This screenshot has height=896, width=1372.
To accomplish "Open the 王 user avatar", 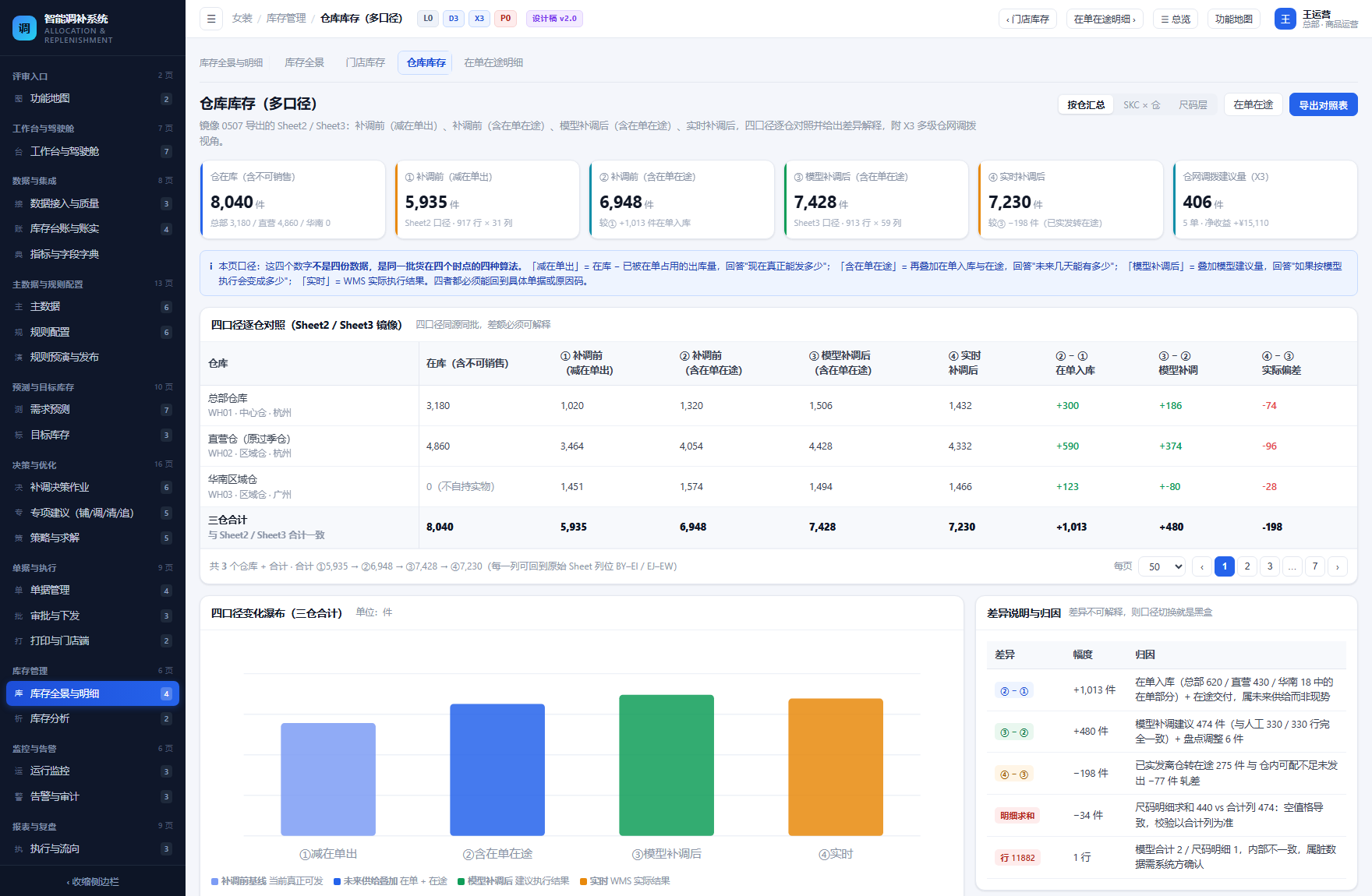I will click(x=1285, y=19).
